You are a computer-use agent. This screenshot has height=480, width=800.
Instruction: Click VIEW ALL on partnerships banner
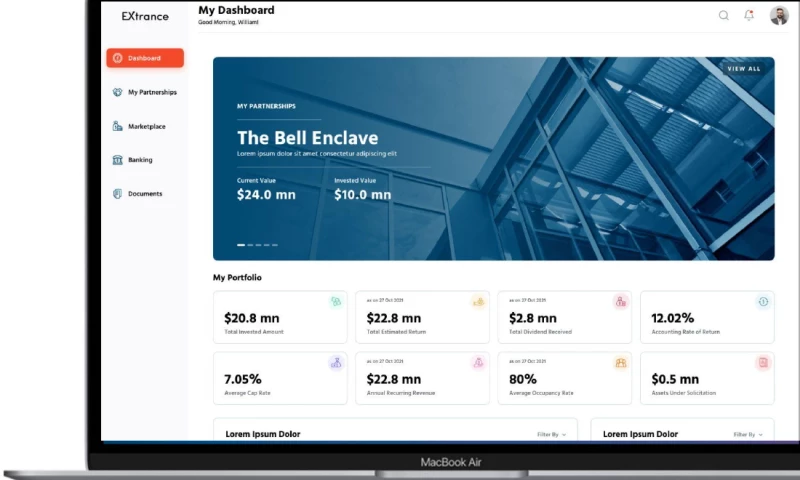click(x=744, y=69)
